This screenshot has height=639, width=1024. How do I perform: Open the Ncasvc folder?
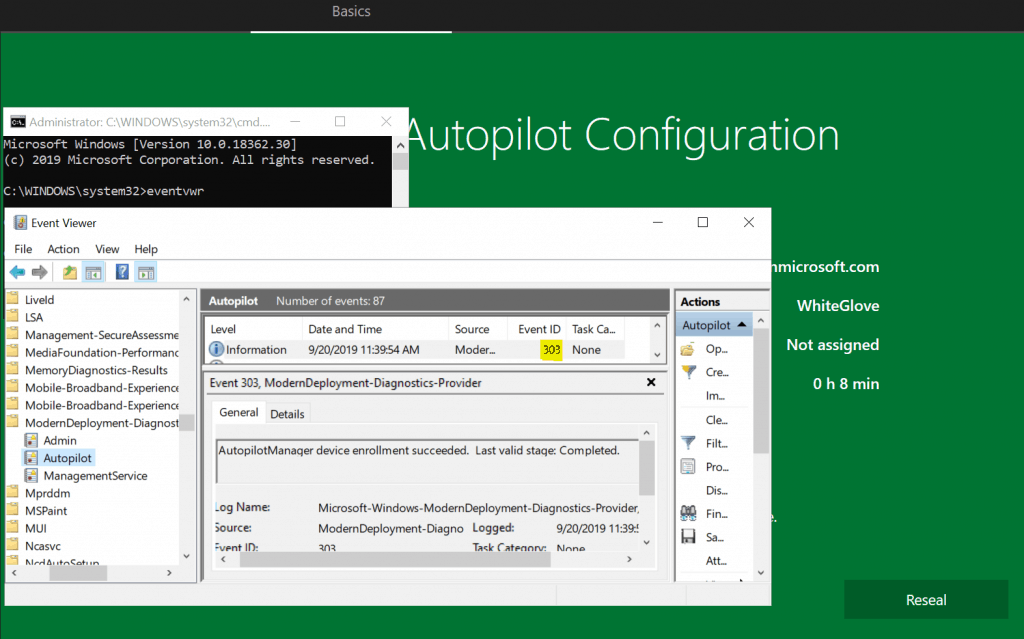tap(42, 546)
